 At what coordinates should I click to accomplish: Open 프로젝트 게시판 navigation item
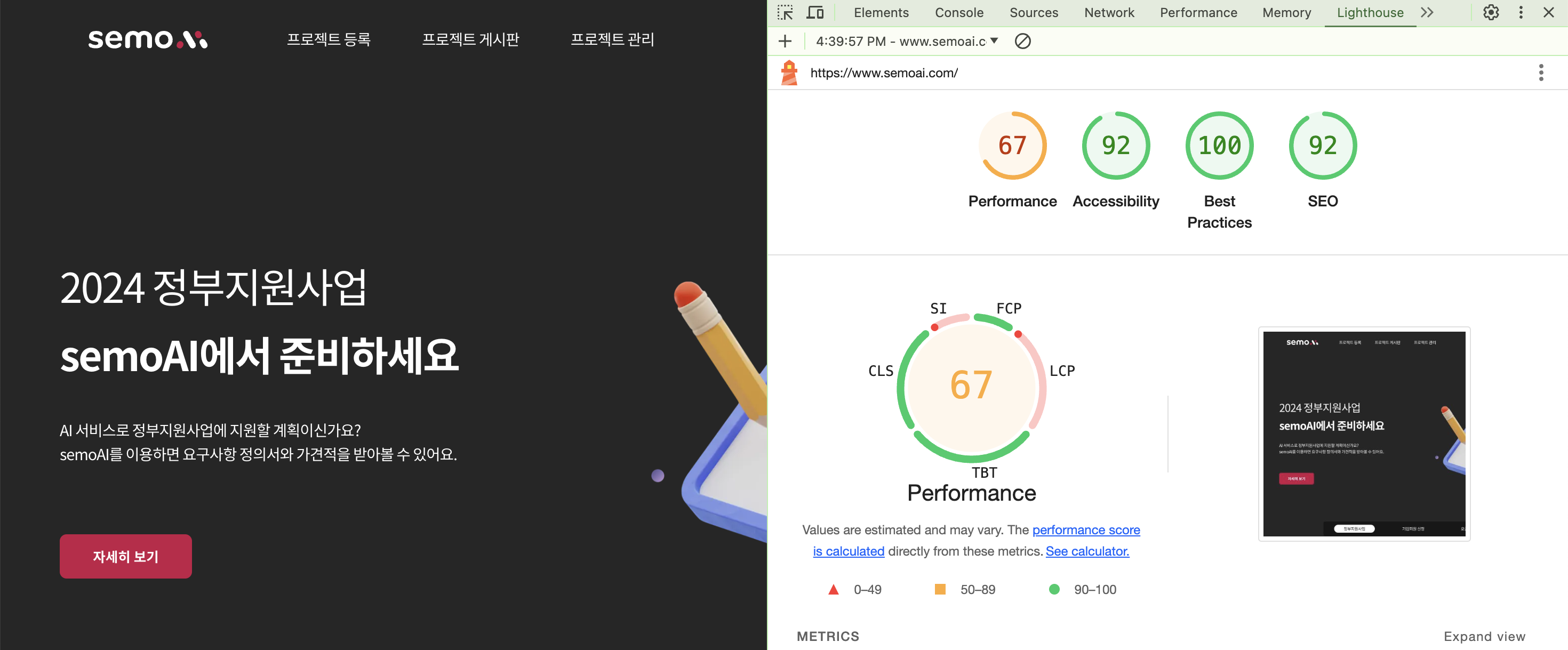pyautogui.click(x=470, y=39)
